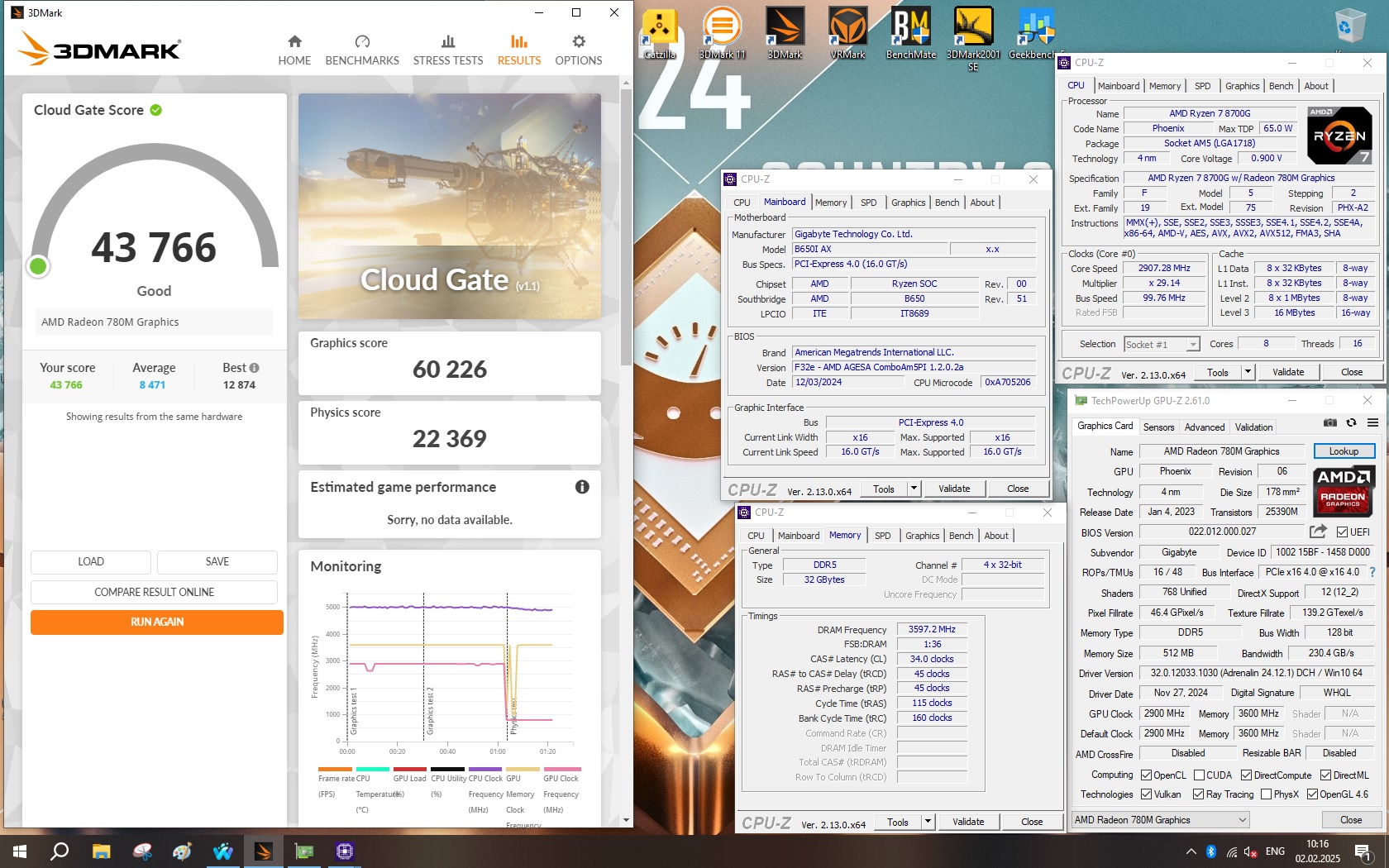Open the Catzilla desktop shortcut
This screenshot has height=868, width=1389.
(x=660, y=33)
